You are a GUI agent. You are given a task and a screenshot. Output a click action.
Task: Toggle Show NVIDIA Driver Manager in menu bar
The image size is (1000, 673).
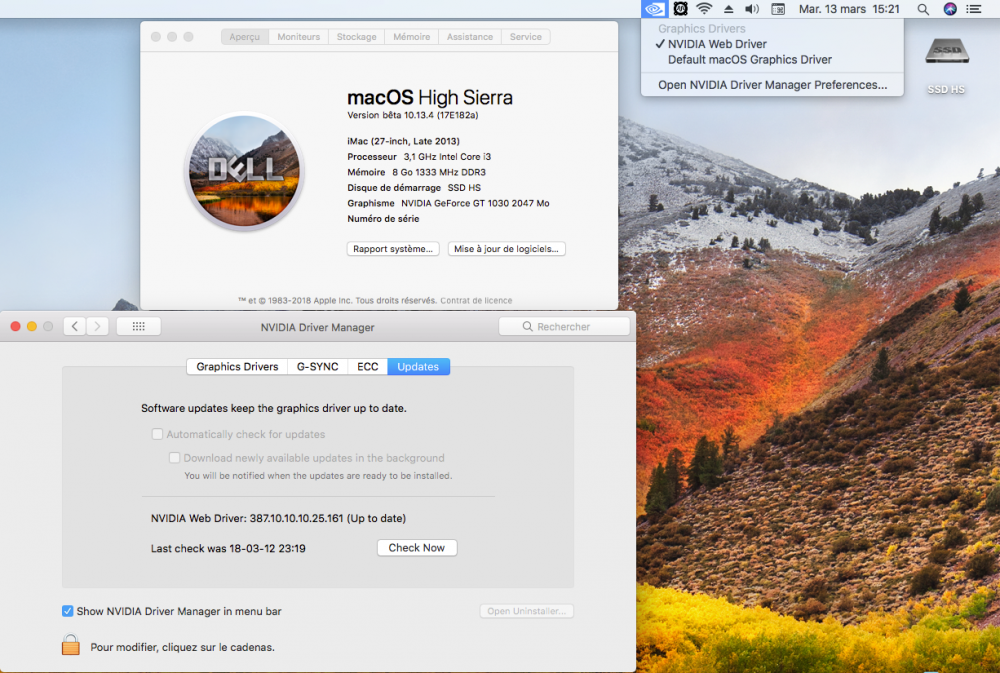[67, 611]
